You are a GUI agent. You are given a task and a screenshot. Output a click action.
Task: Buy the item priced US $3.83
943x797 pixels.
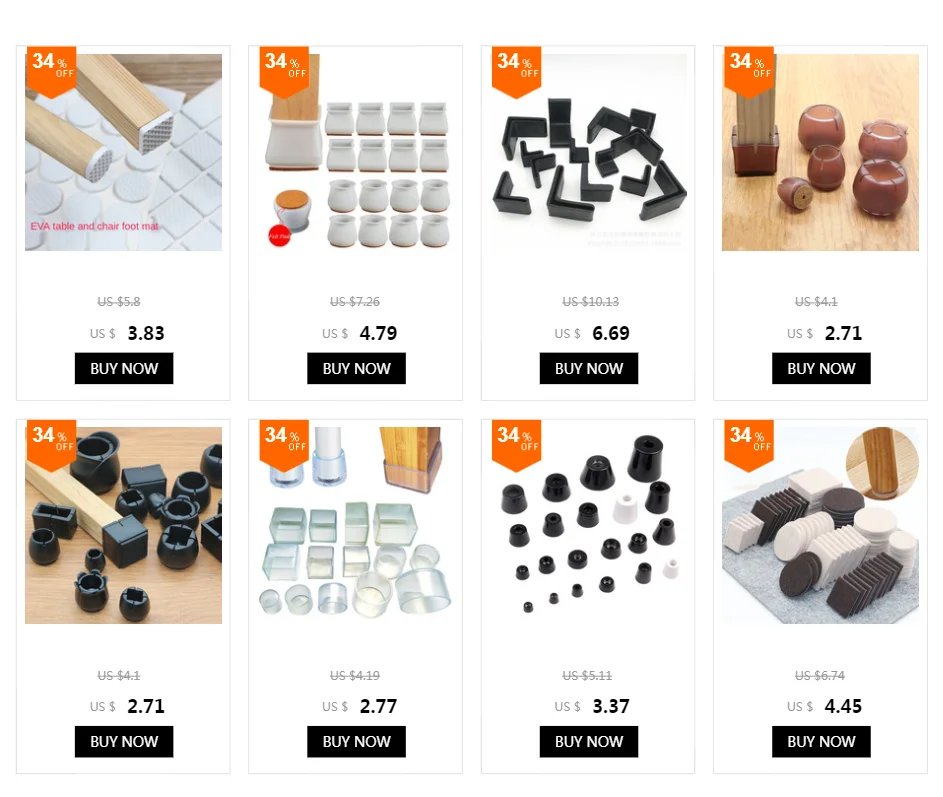[x=124, y=368]
